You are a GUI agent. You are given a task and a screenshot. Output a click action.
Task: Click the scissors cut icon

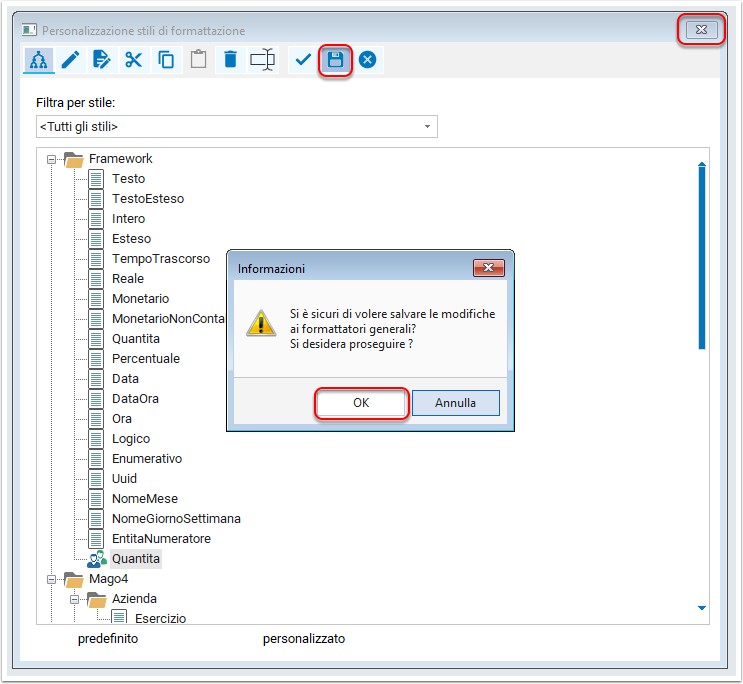click(134, 60)
